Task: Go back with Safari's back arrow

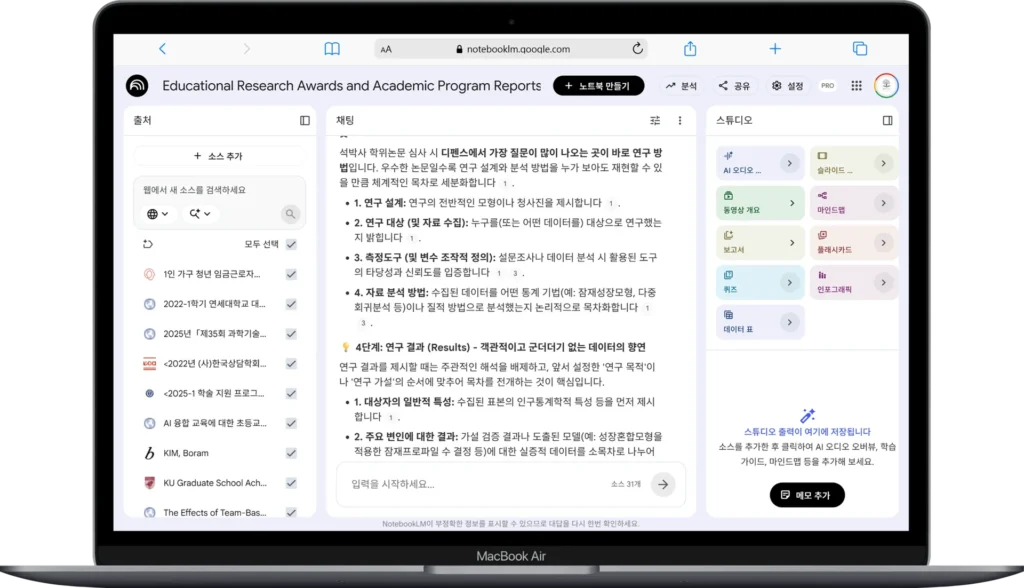Action: 163,48
